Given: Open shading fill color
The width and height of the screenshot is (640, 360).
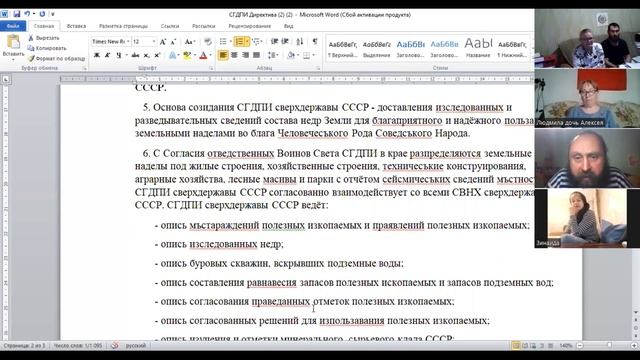Looking at the screenshot, I should (290, 55).
